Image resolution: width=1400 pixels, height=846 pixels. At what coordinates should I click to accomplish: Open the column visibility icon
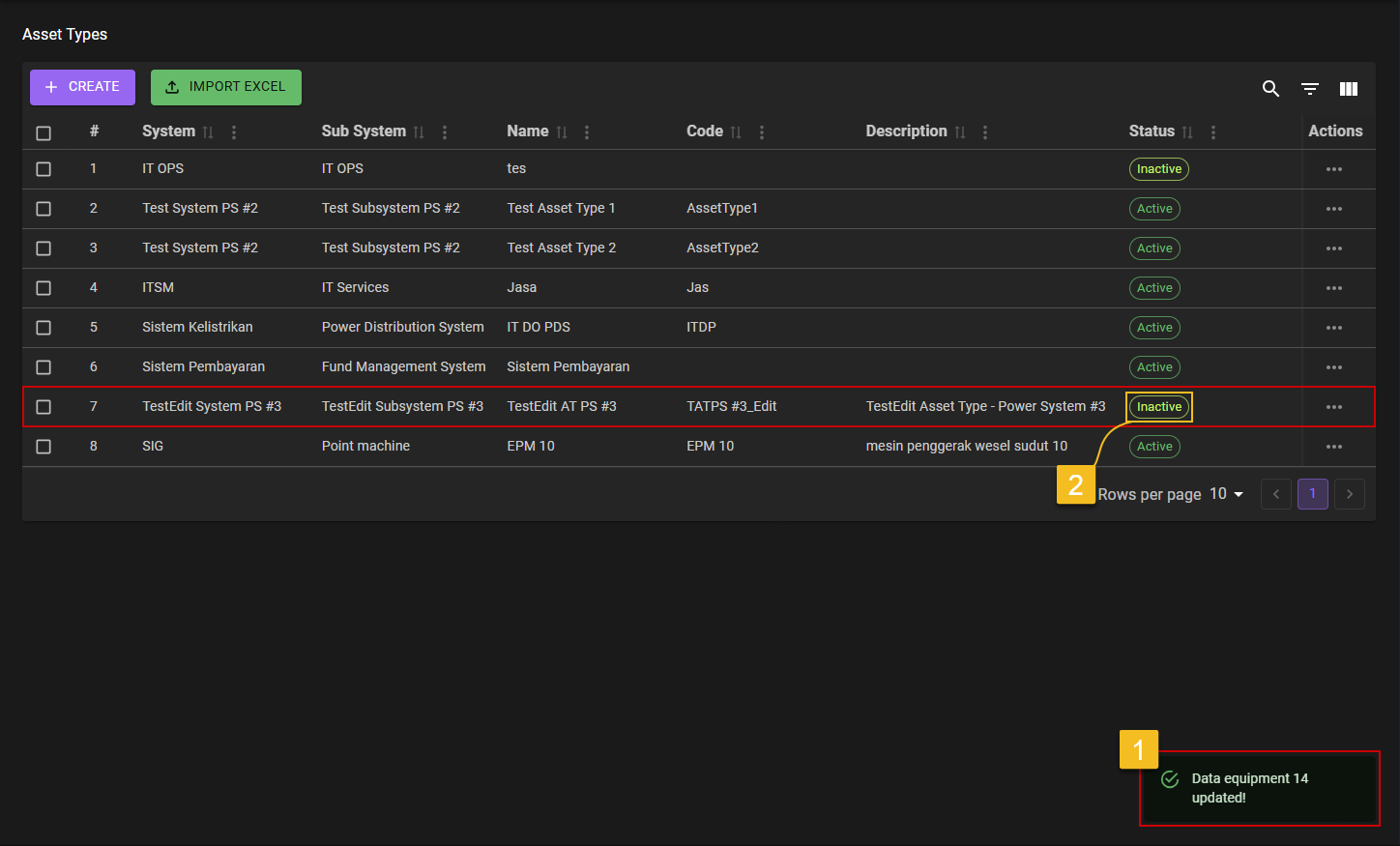point(1349,89)
